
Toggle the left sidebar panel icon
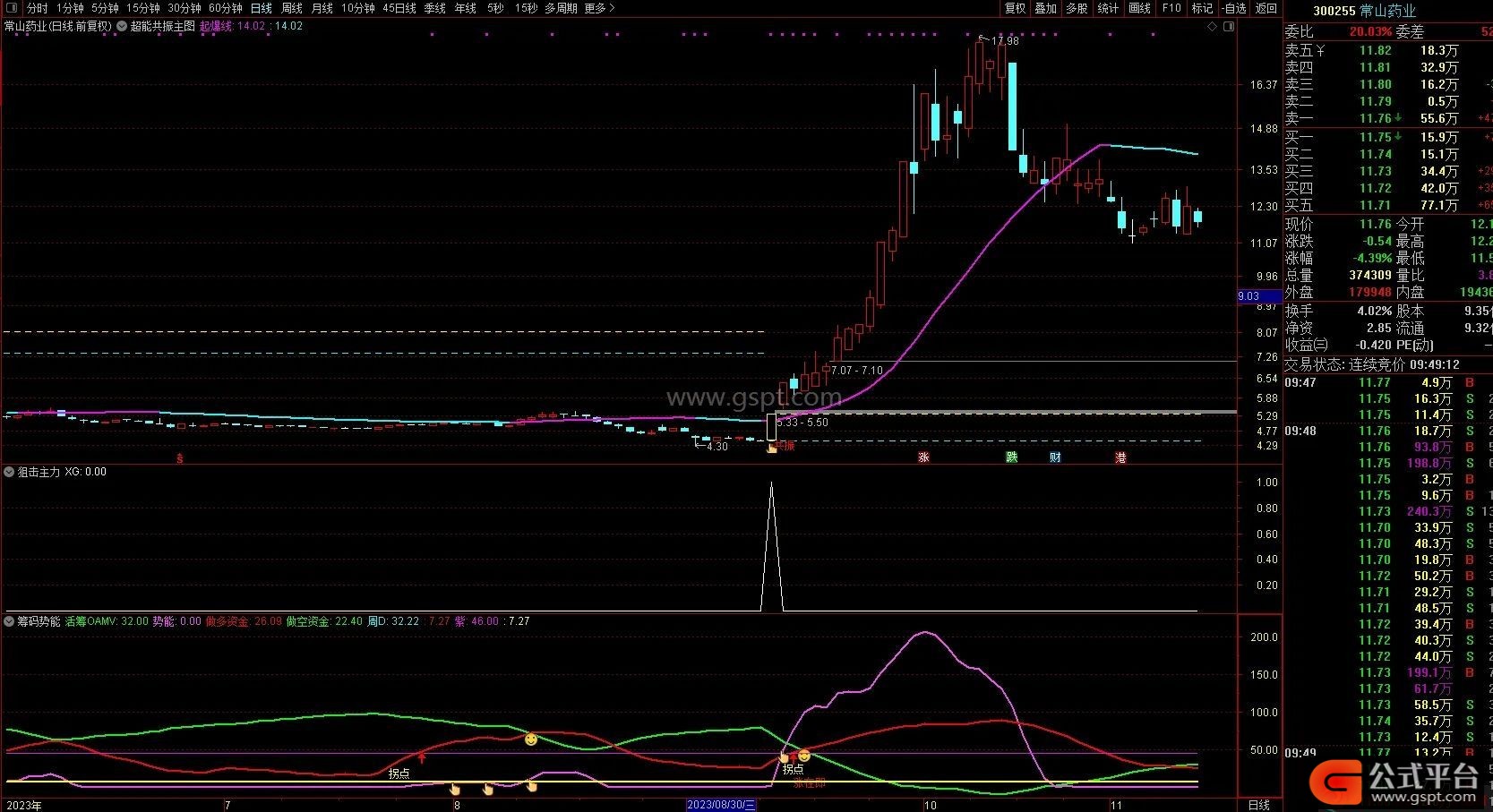[x=10, y=8]
